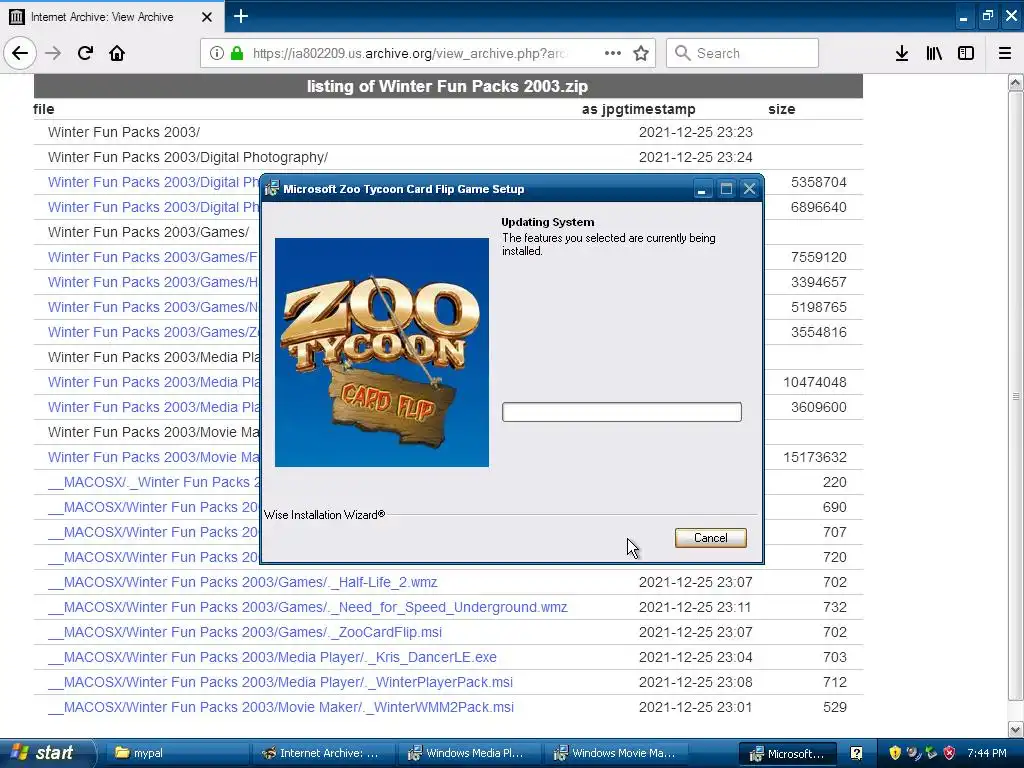
Task: Show site information icon in address bar
Action: (217, 53)
